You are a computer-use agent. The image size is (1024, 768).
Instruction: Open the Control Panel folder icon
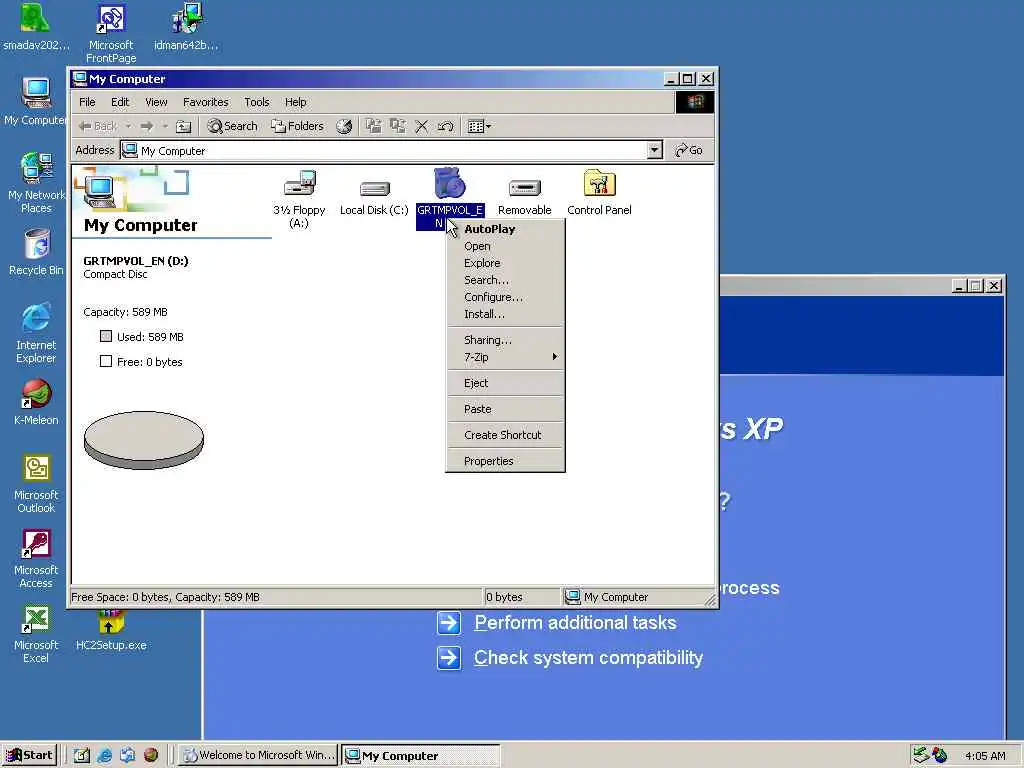coord(600,184)
